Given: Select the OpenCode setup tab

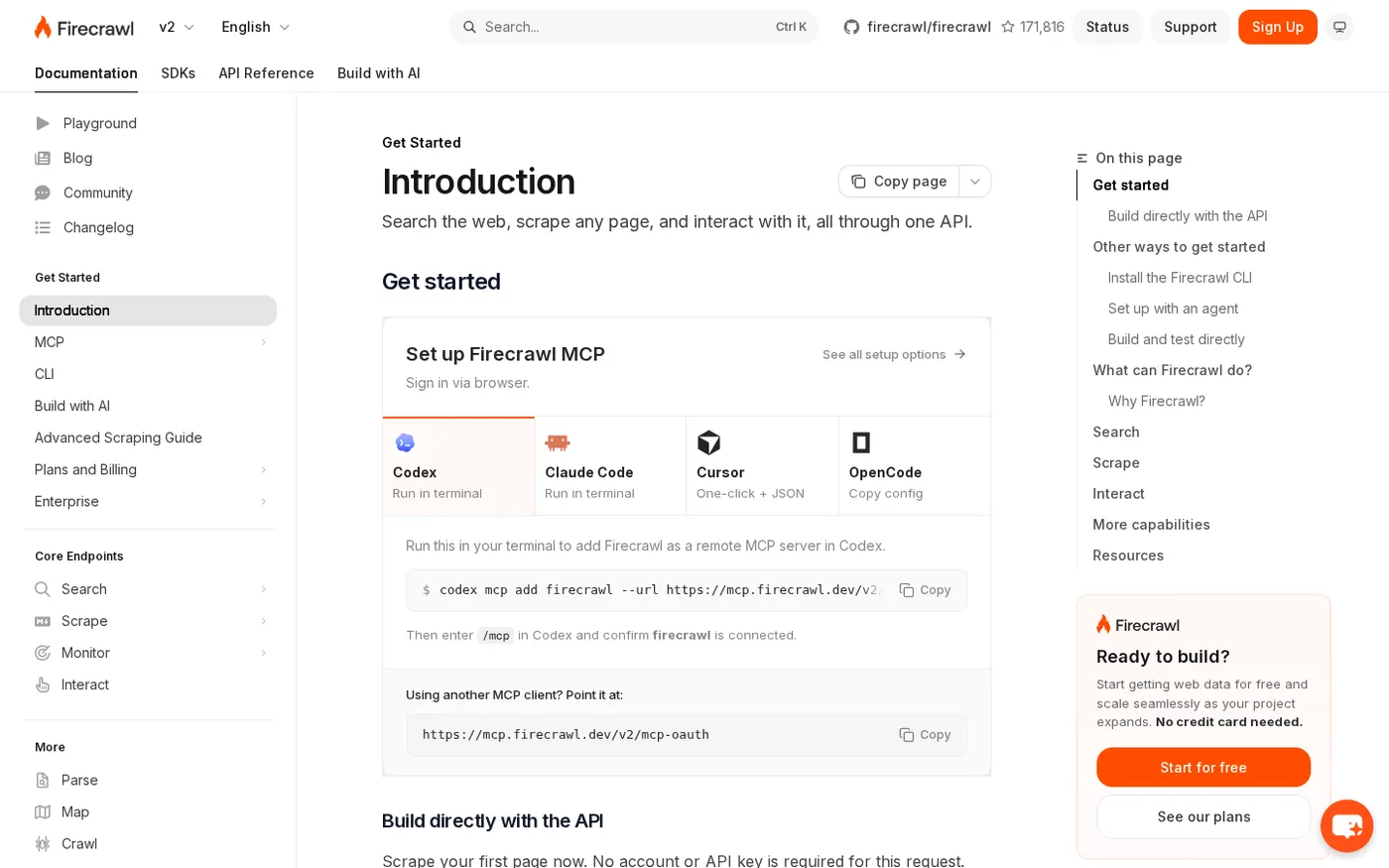Looking at the screenshot, I should [914, 466].
